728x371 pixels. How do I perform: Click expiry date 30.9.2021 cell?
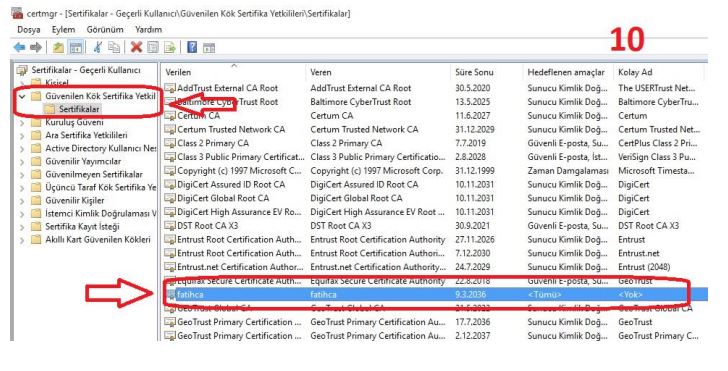[x=473, y=226]
